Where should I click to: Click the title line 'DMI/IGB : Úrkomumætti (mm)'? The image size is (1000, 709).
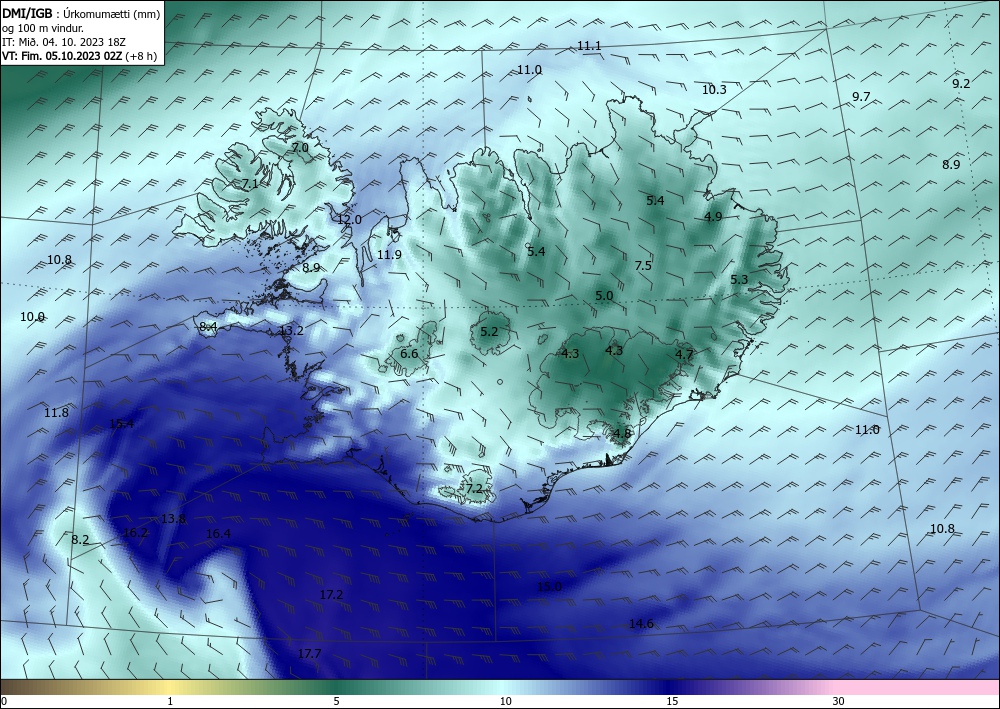[81, 14]
